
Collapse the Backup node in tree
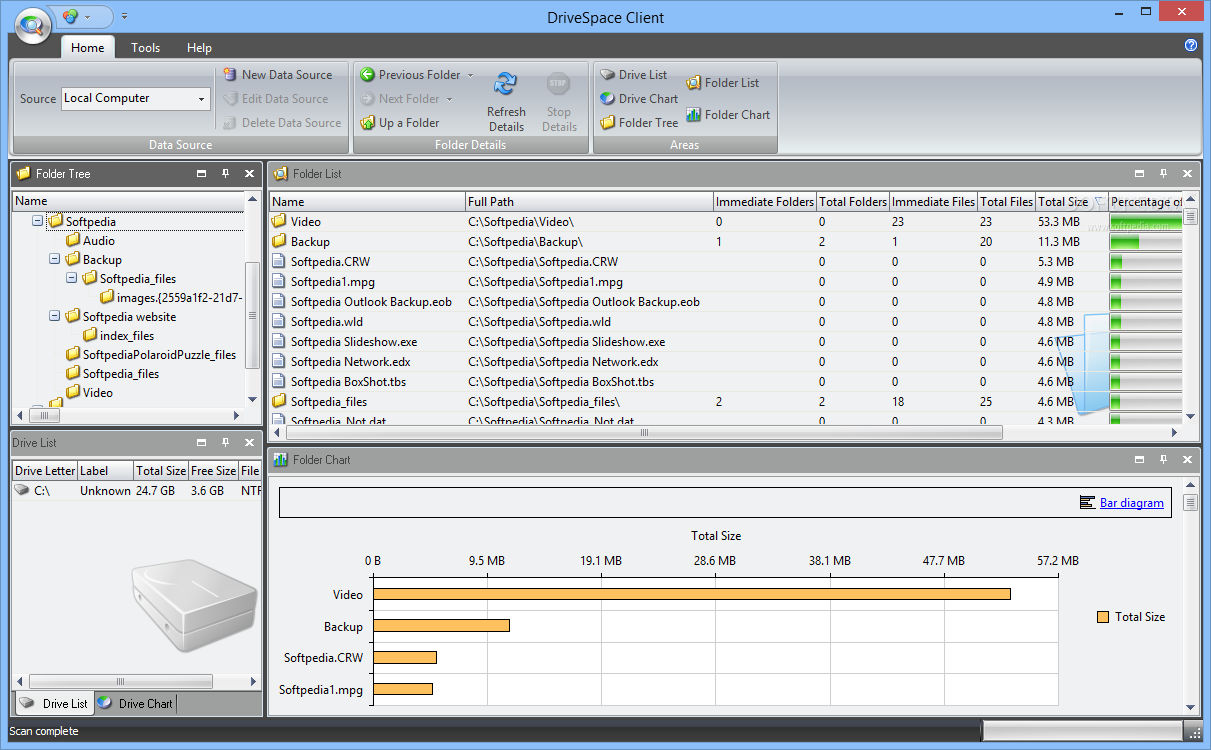point(55,260)
